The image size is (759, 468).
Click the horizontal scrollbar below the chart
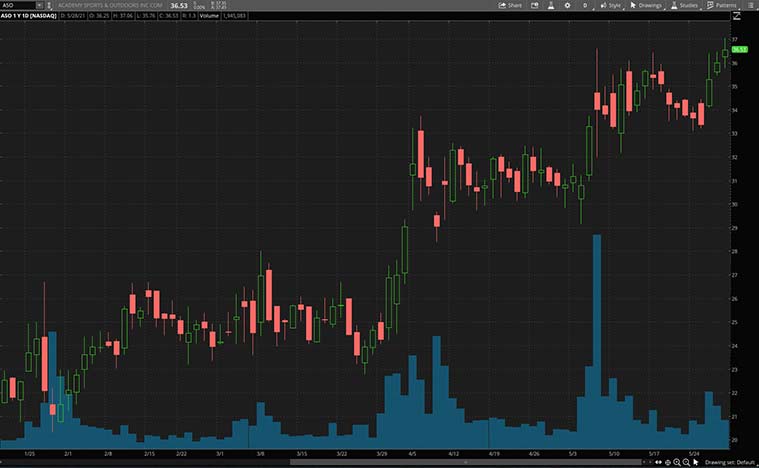click(465, 462)
